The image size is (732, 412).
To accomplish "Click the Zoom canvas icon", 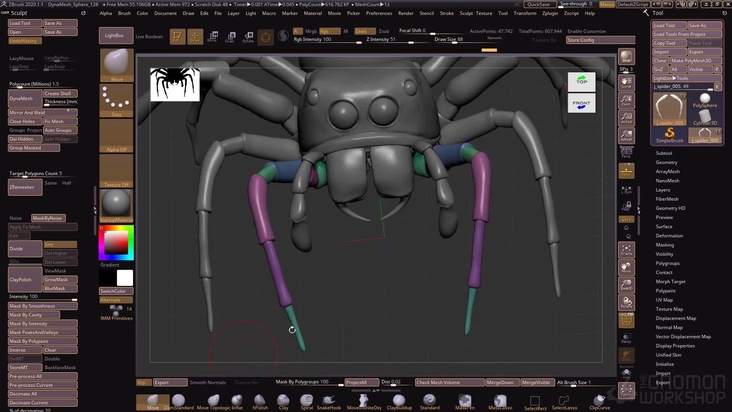I will point(626,100).
